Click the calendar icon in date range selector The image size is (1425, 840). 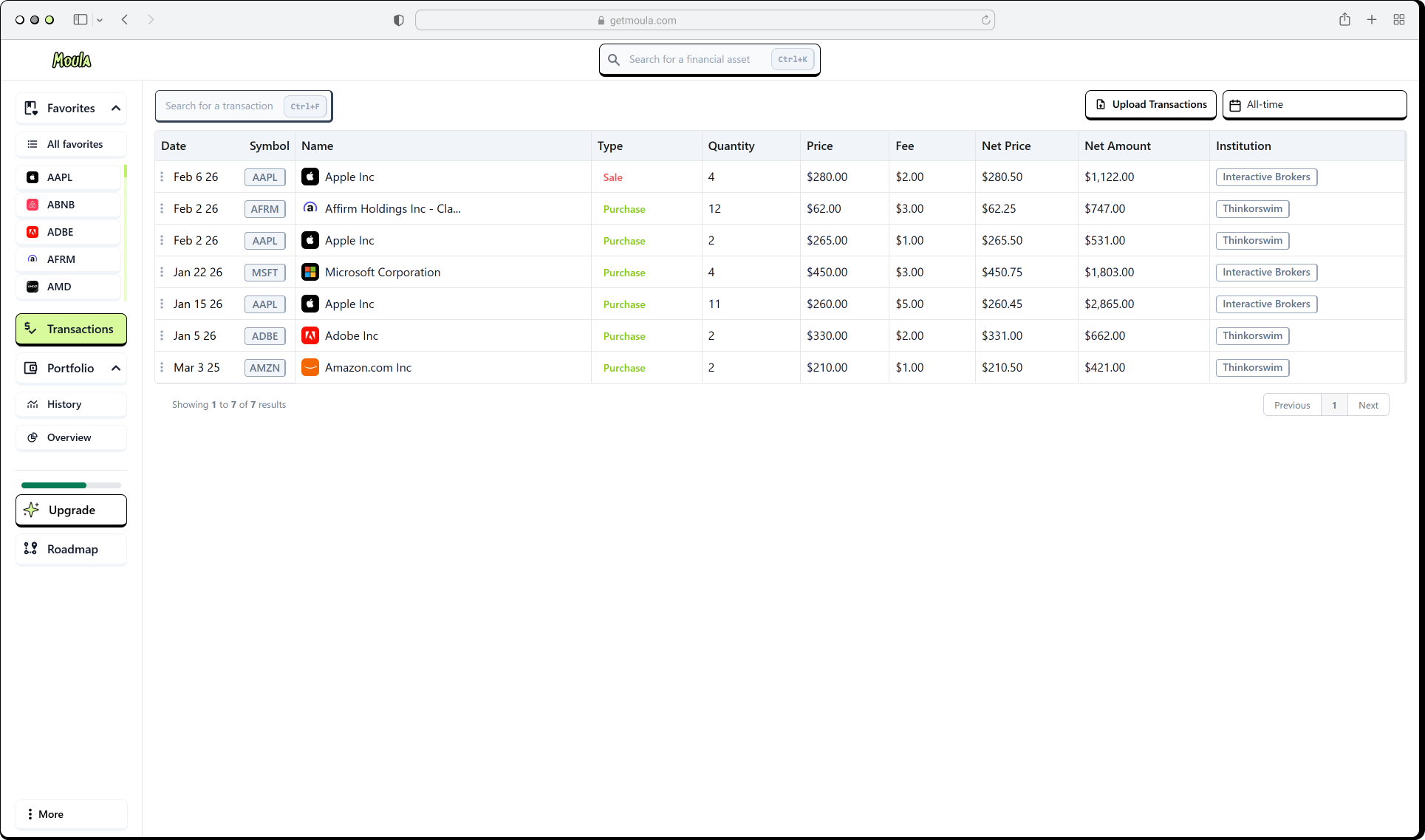[x=1235, y=105]
